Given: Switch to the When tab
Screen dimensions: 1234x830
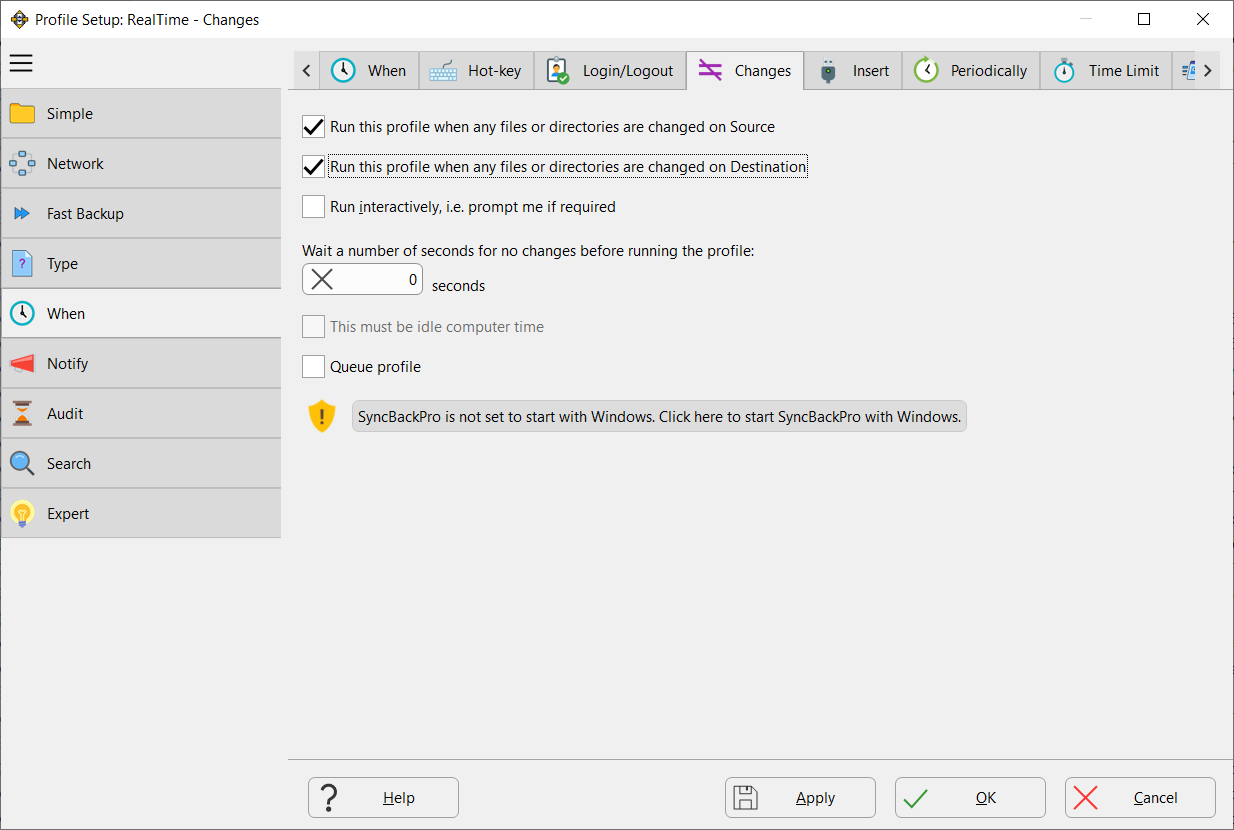Looking at the screenshot, I should point(369,71).
